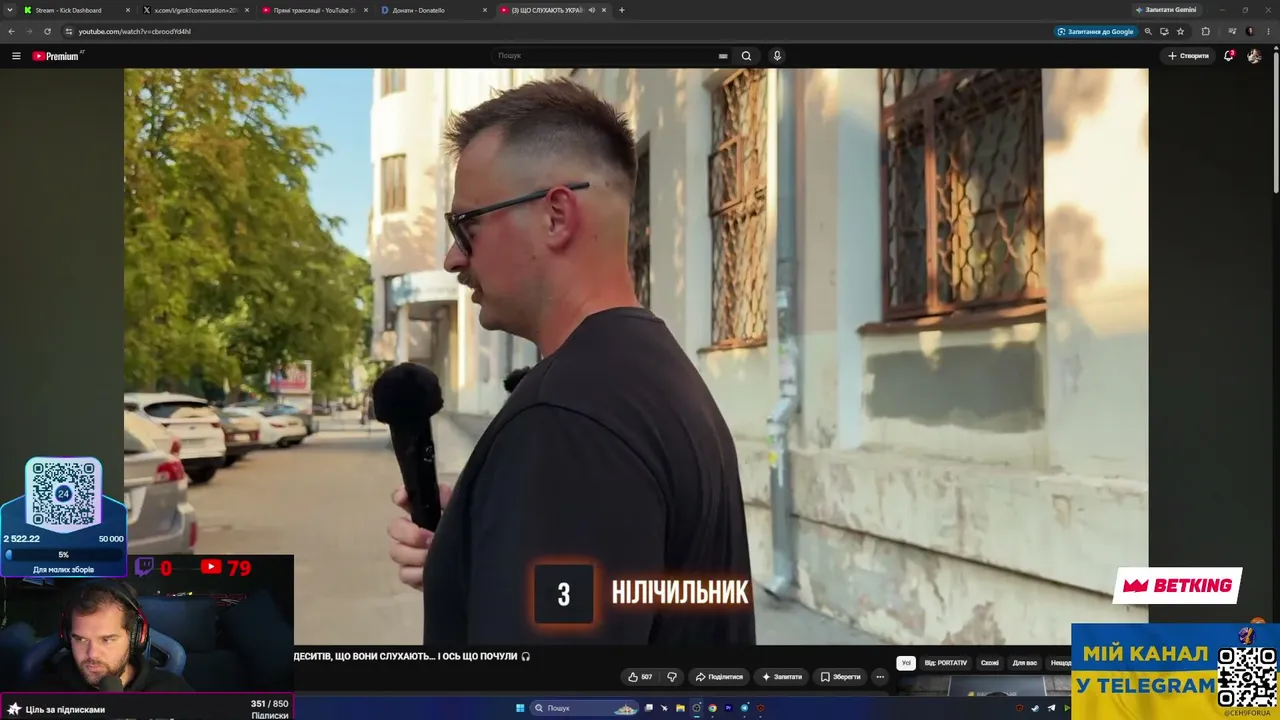Click the Запитати Gemini button

coord(1166,10)
